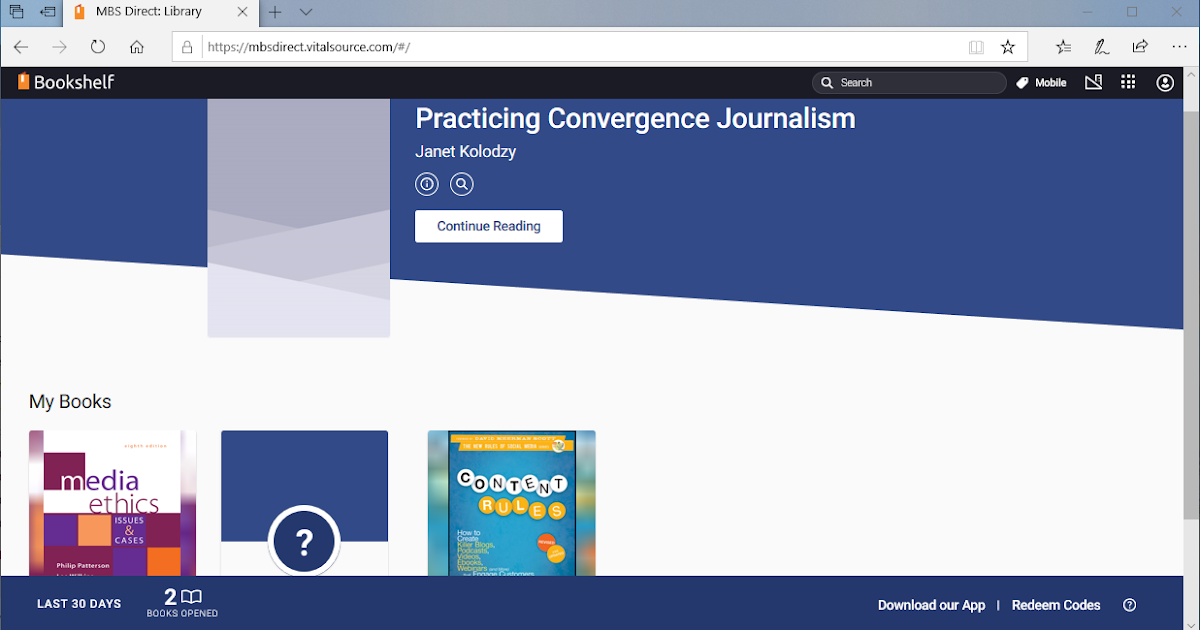Open the Redeem Codes link
1200x630 pixels.
click(x=1056, y=605)
